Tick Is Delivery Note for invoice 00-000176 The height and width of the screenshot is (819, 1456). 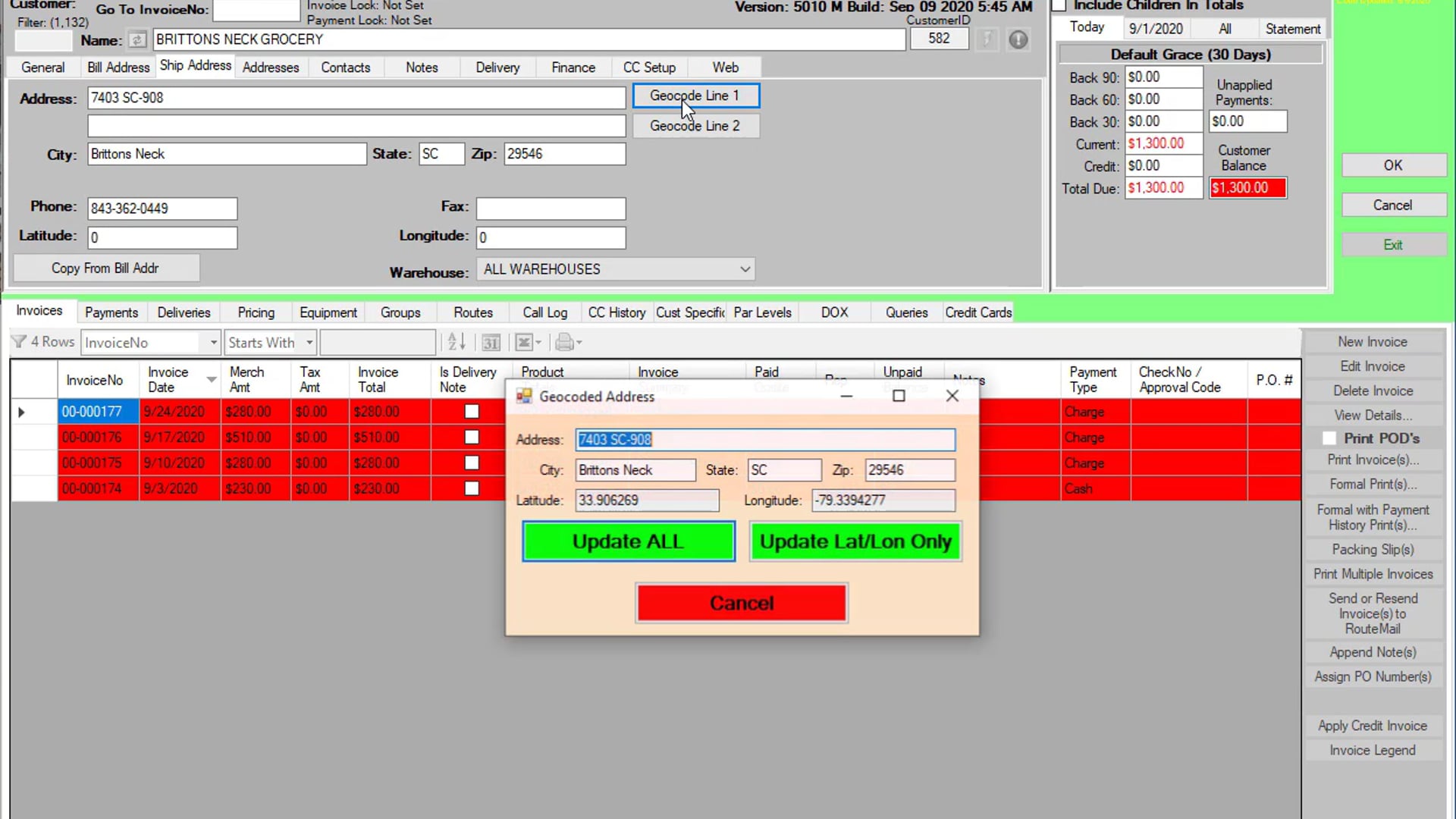pyautogui.click(x=472, y=438)
